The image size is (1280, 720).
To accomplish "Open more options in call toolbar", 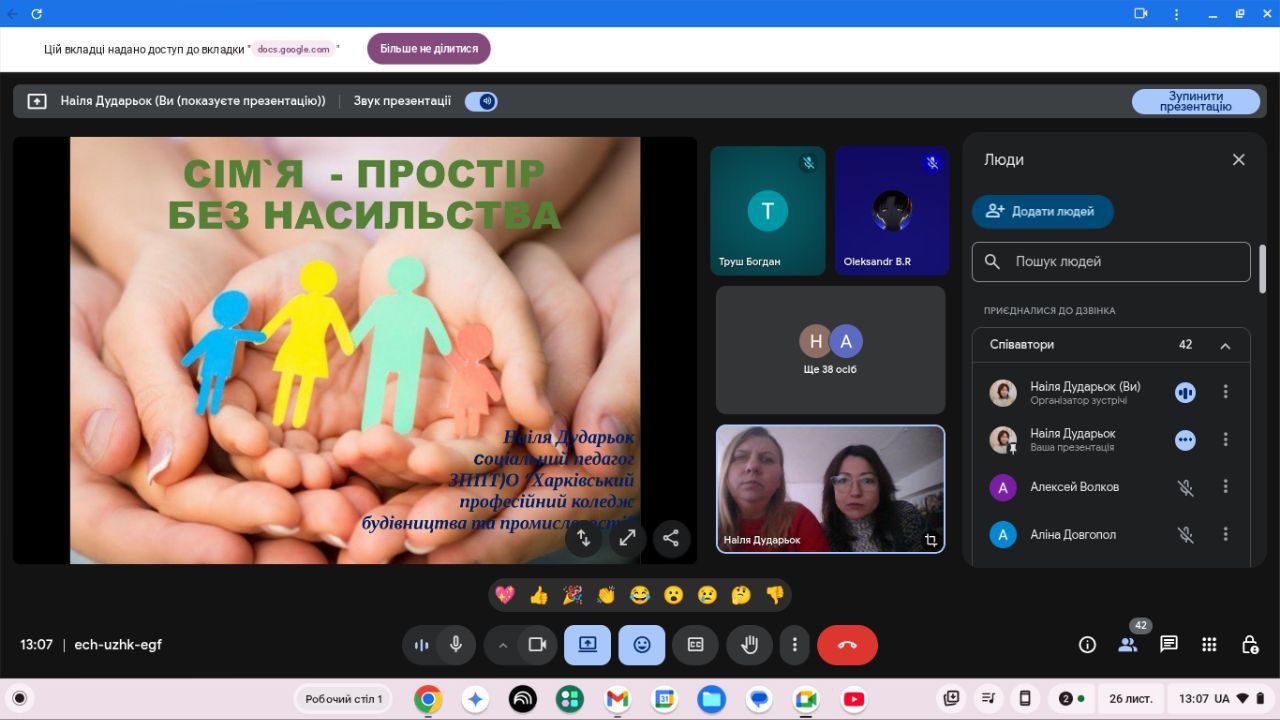I will pyautogui.click(x=794, y=645).
